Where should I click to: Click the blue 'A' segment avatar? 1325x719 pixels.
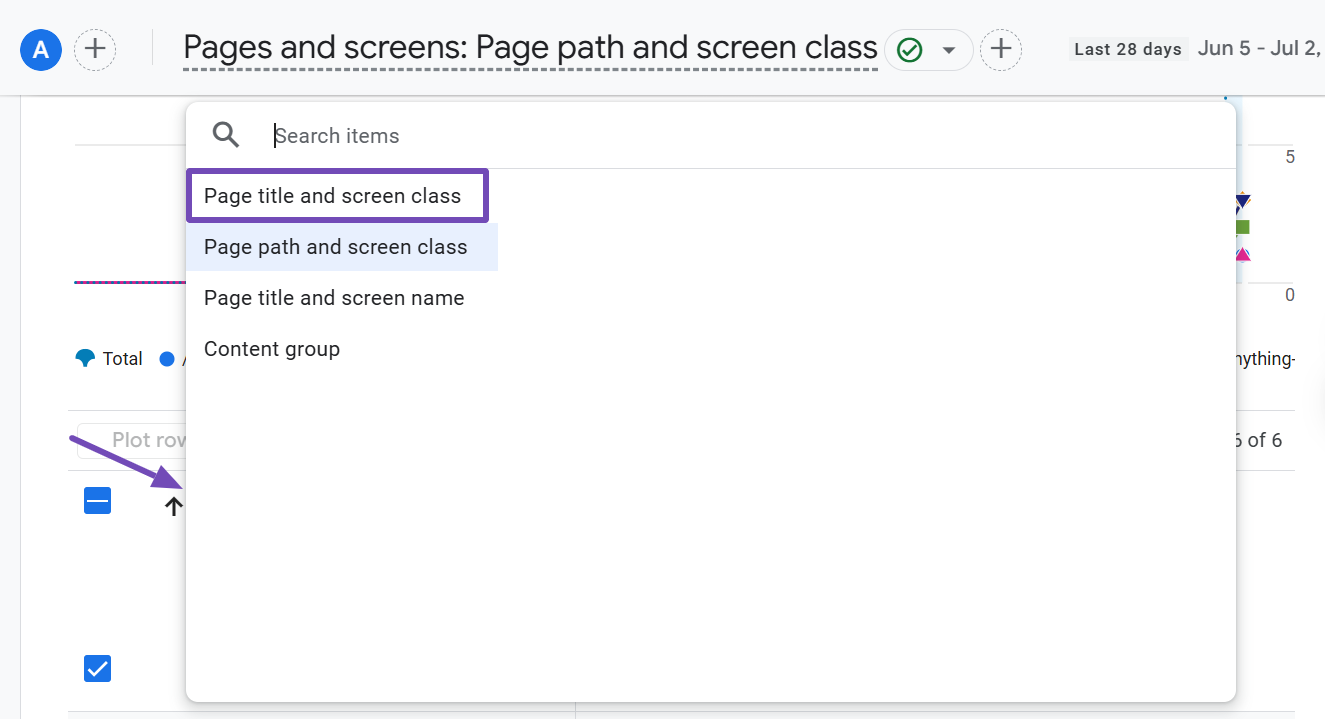(41, 49)
